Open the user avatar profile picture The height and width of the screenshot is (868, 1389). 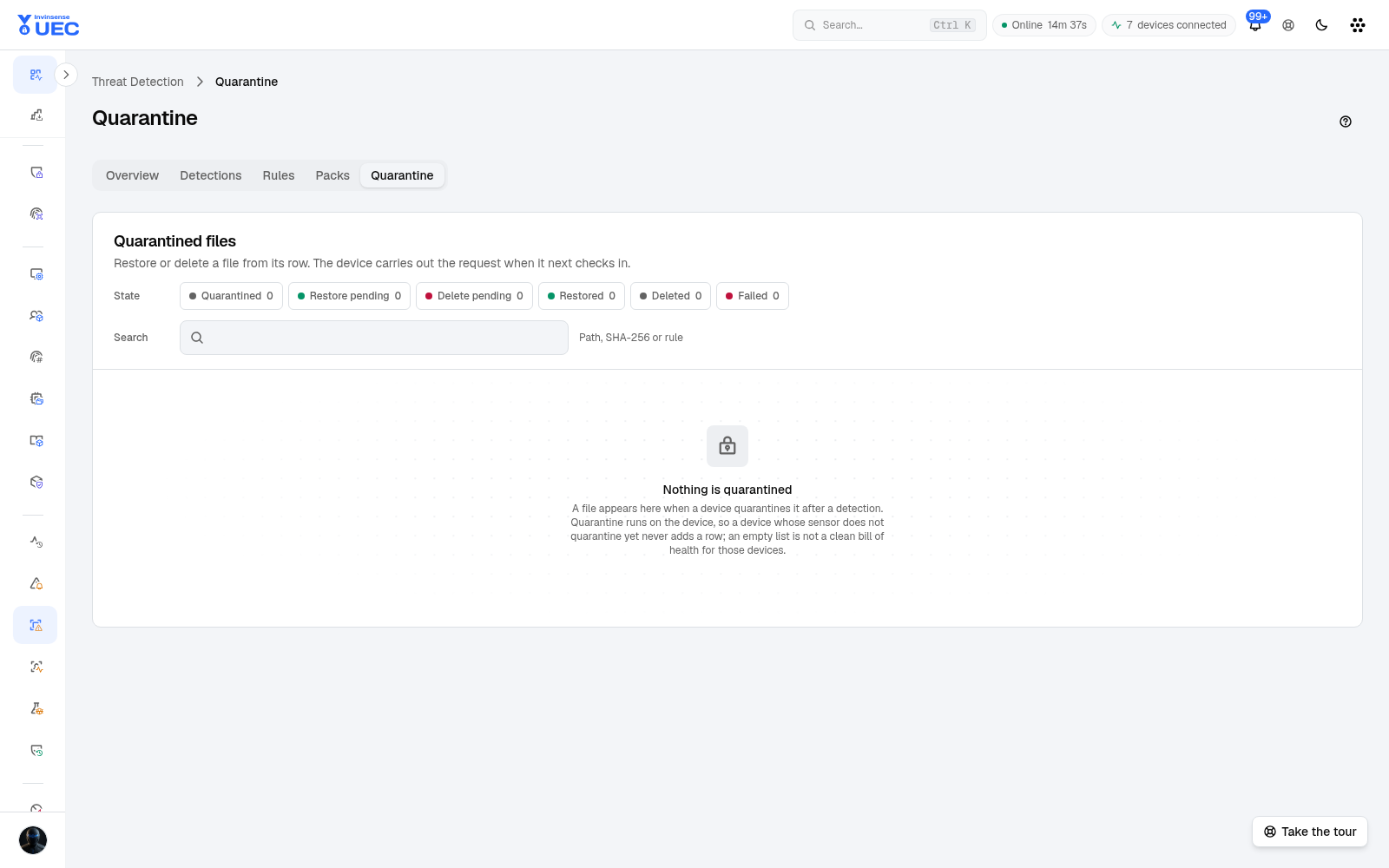pyautogui.click(x=33, y=840)
